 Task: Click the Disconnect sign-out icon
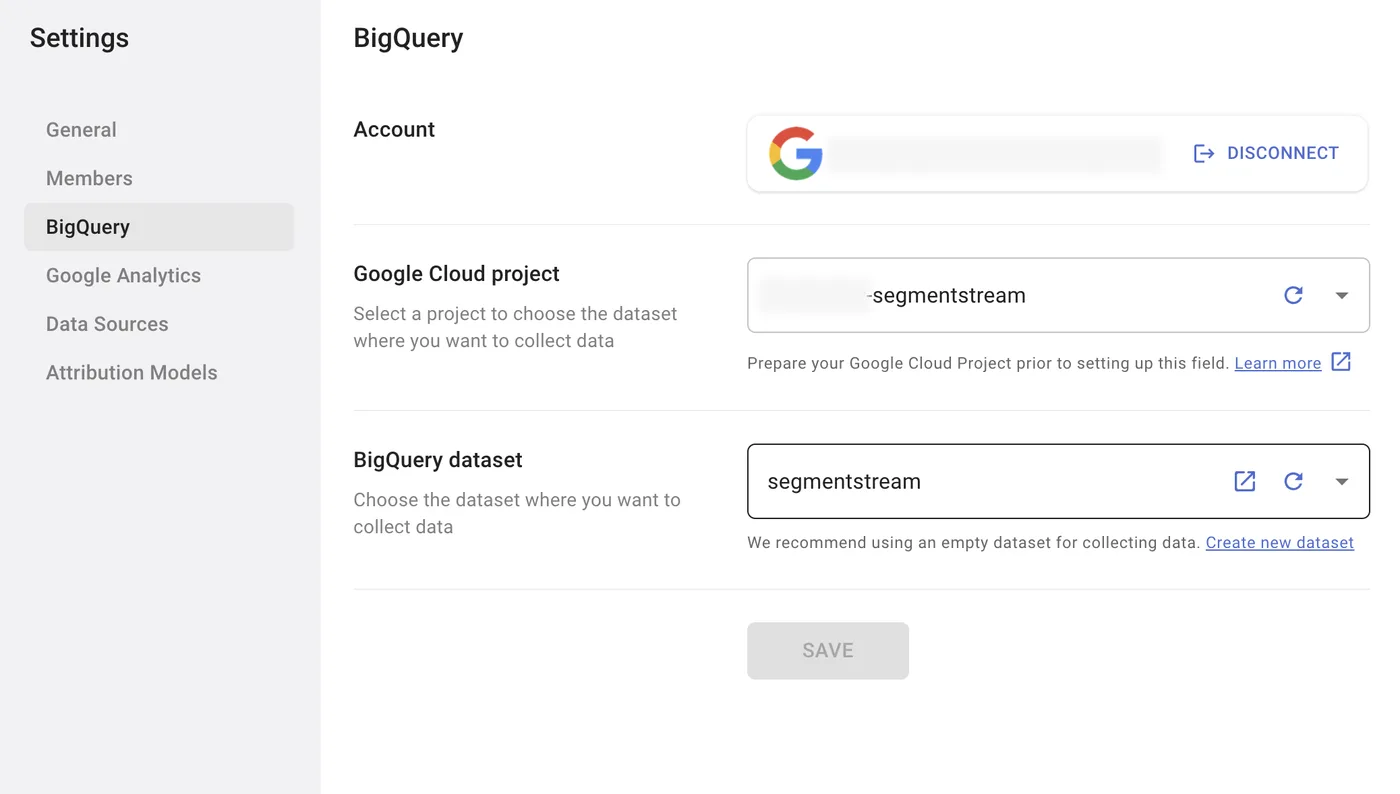tap(1204, 153)
